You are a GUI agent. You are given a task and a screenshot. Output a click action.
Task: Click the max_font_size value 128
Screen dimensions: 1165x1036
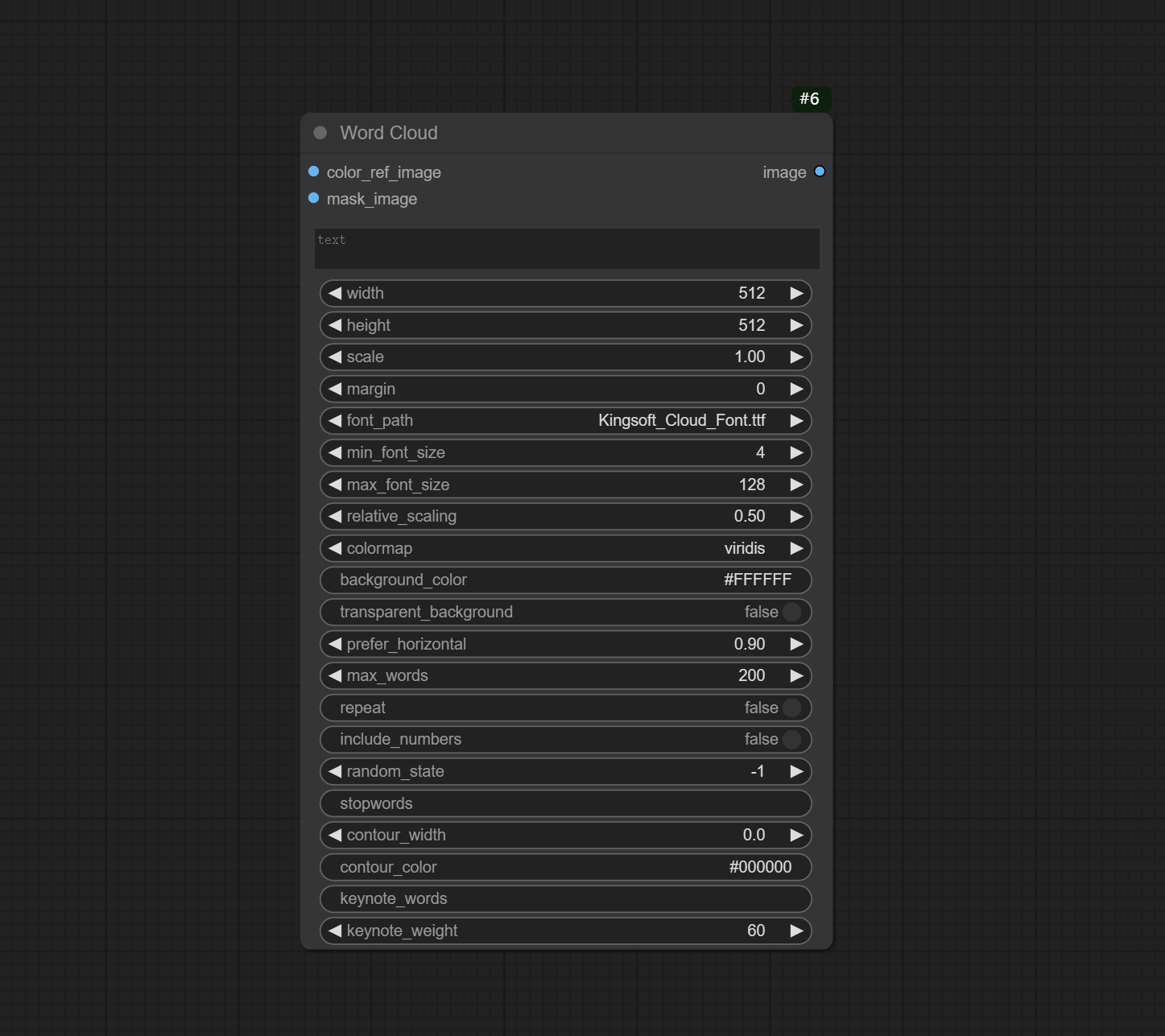click(x=752, y=485)
